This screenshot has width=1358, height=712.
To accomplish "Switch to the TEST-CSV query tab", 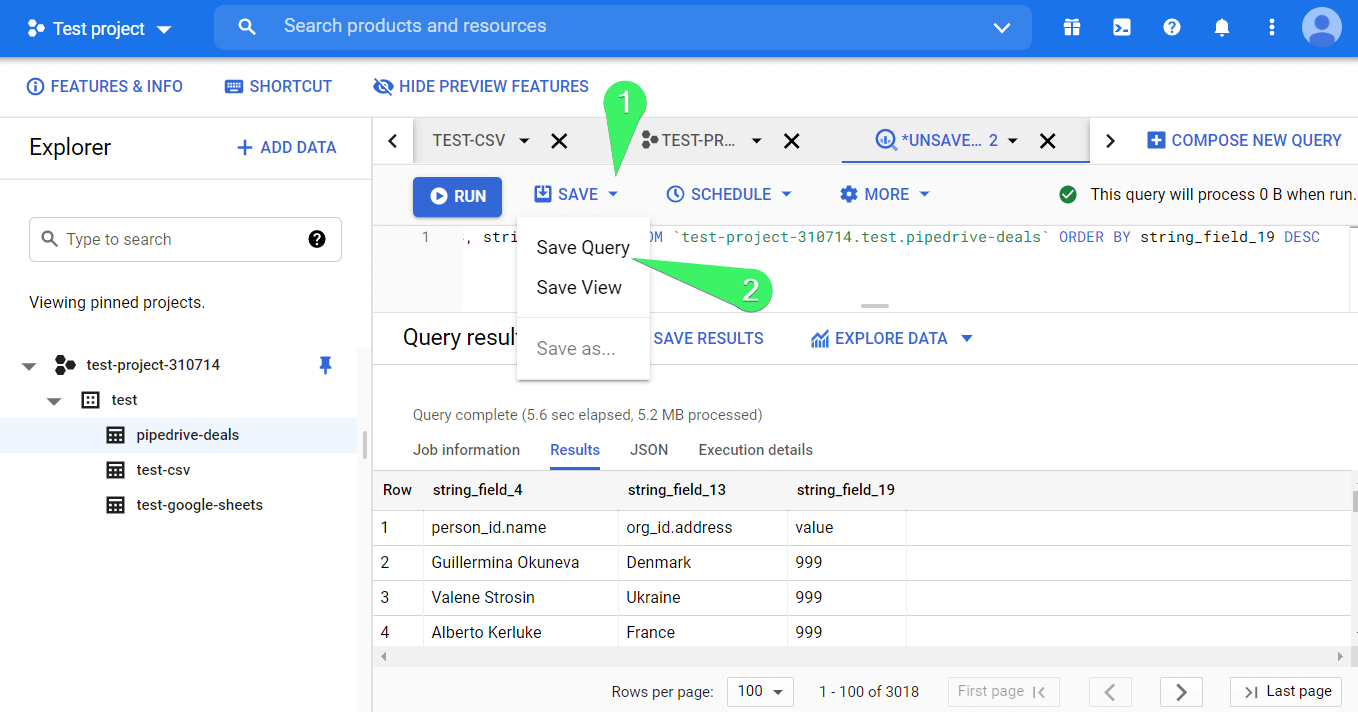I will pyautogui.click(x=469, y=141).
